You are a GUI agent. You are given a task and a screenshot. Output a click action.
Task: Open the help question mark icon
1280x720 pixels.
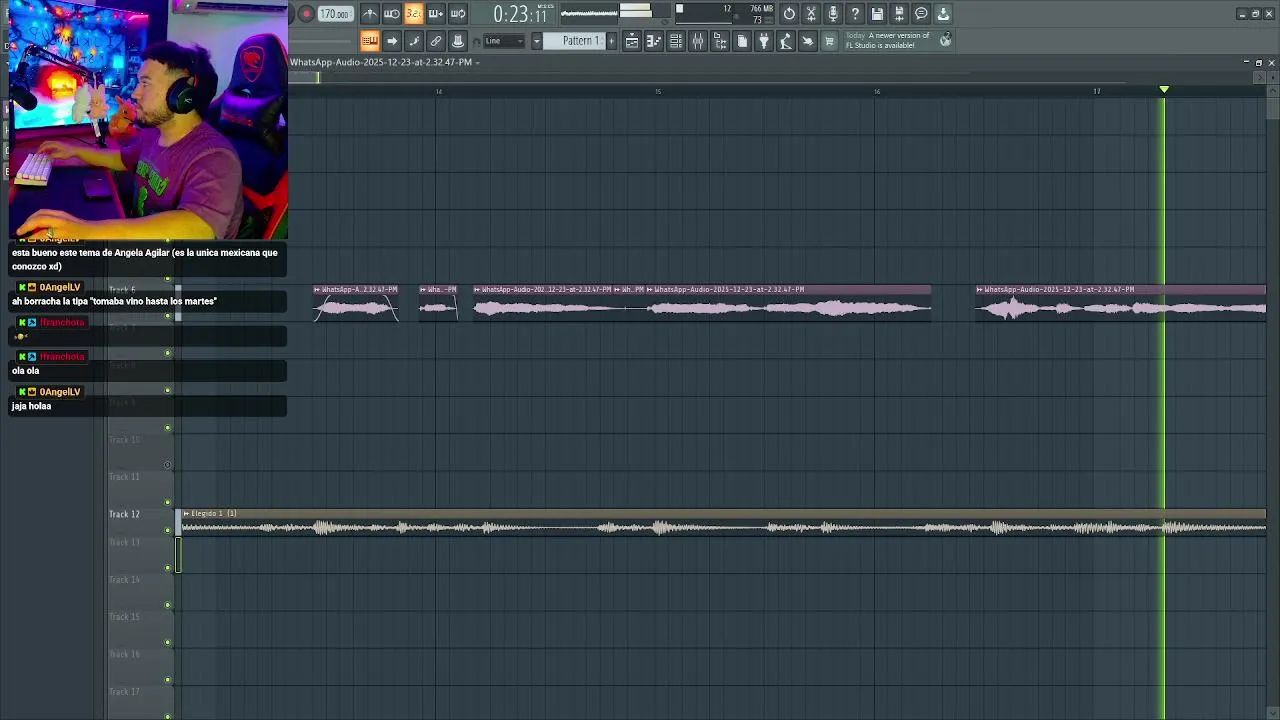[855, 14]
